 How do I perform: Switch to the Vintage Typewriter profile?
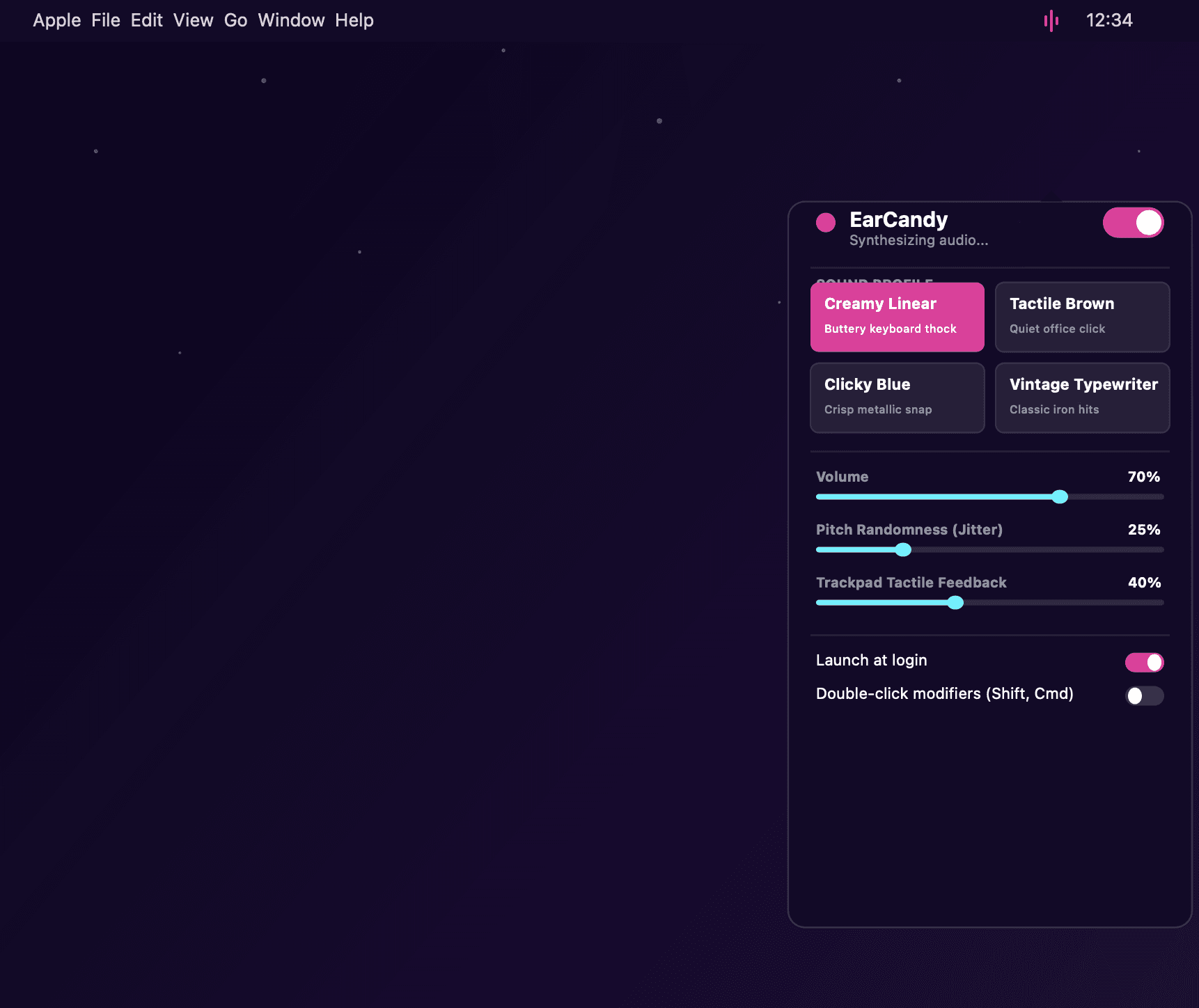pyautogui.click(x=1082, y=397)
